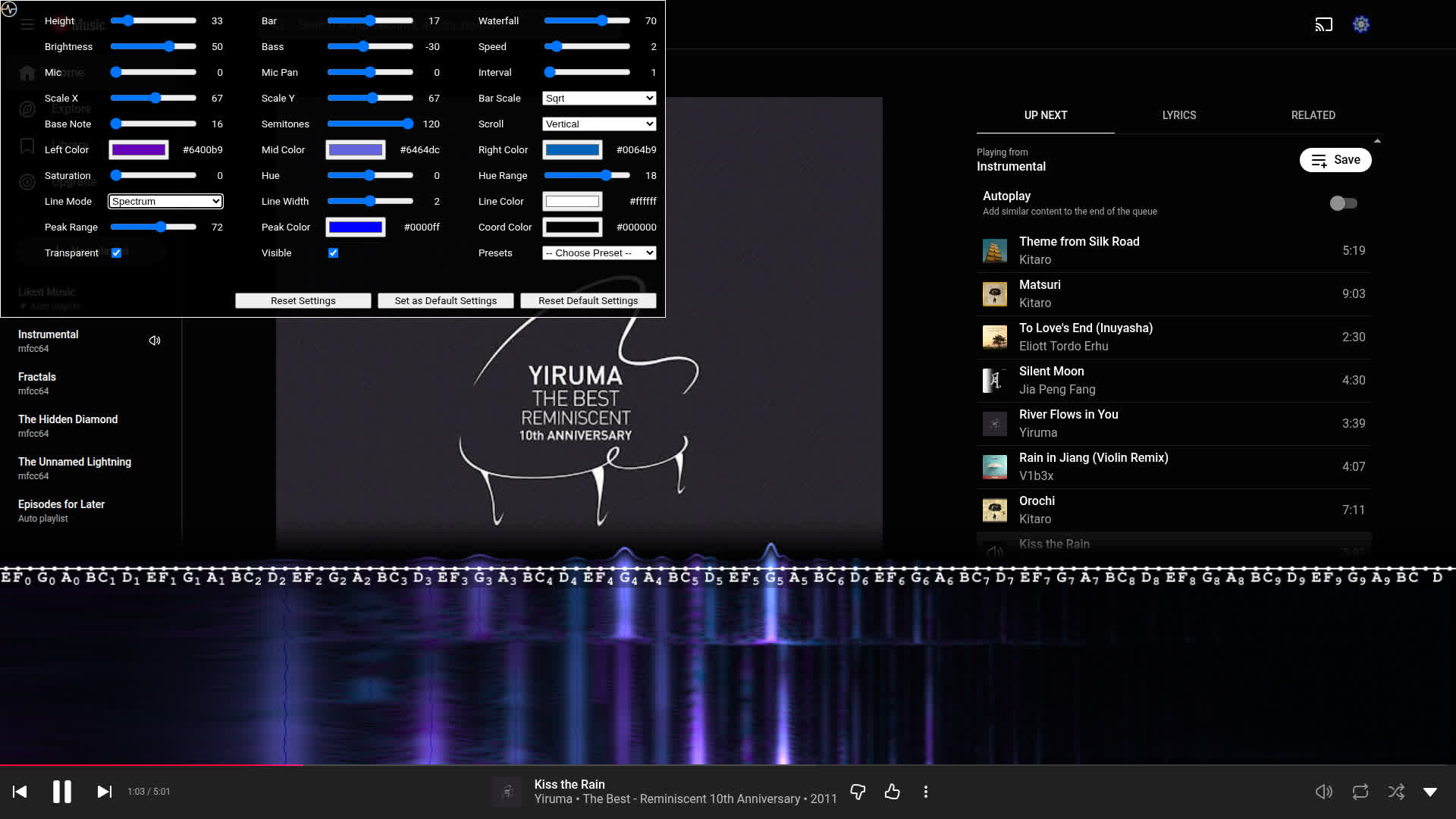Click the To Love's End album thumbnail
Screen dimensions: 1456x819
[x=995, y=337]
